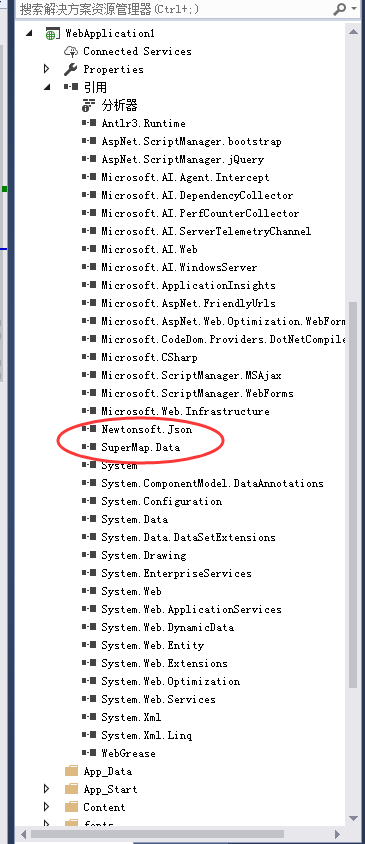365x844 pixels.
Task: Click the search magnifier icon
Action: (340, 9)
